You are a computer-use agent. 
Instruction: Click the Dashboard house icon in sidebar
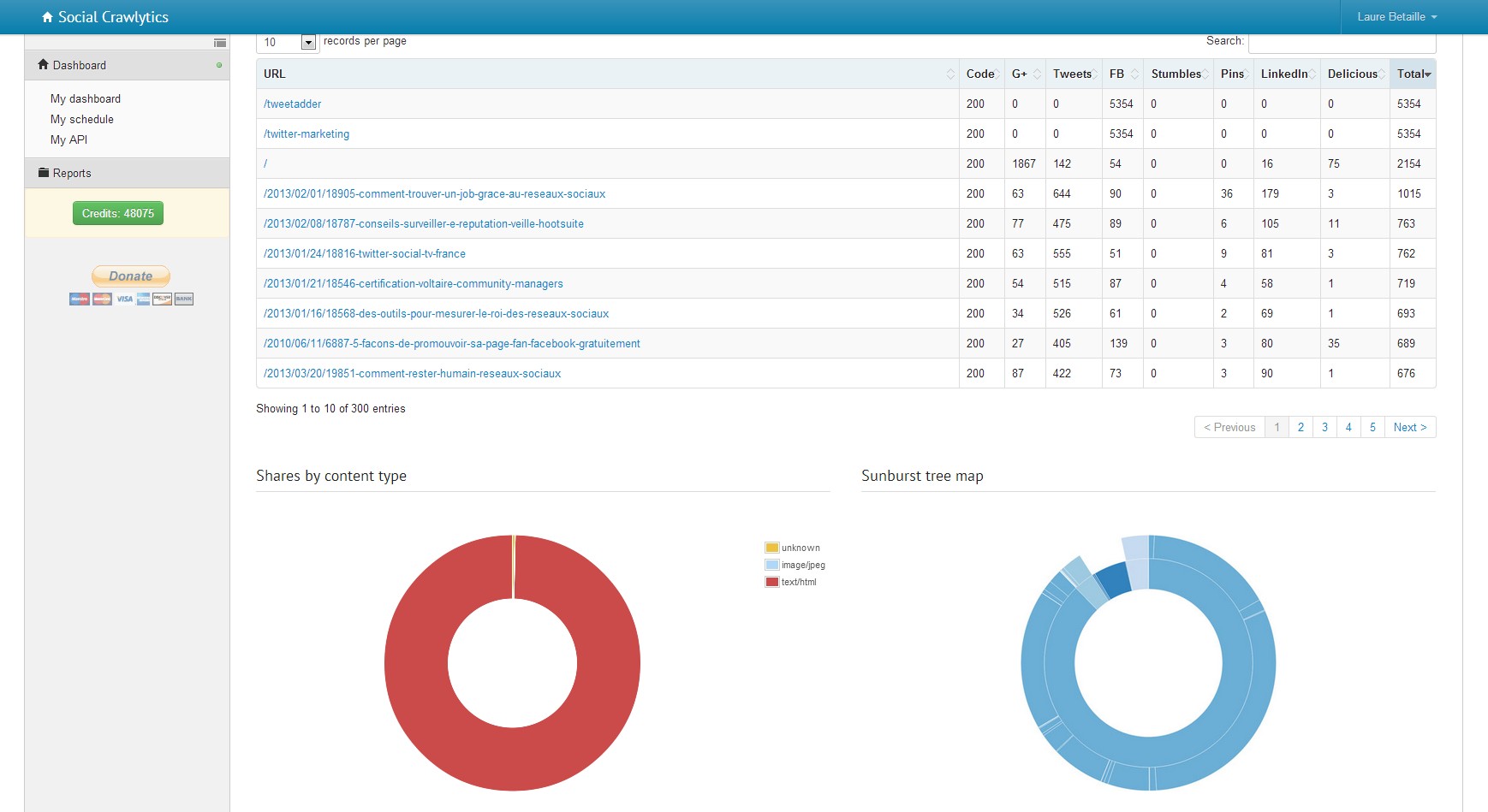pos(43,65)
